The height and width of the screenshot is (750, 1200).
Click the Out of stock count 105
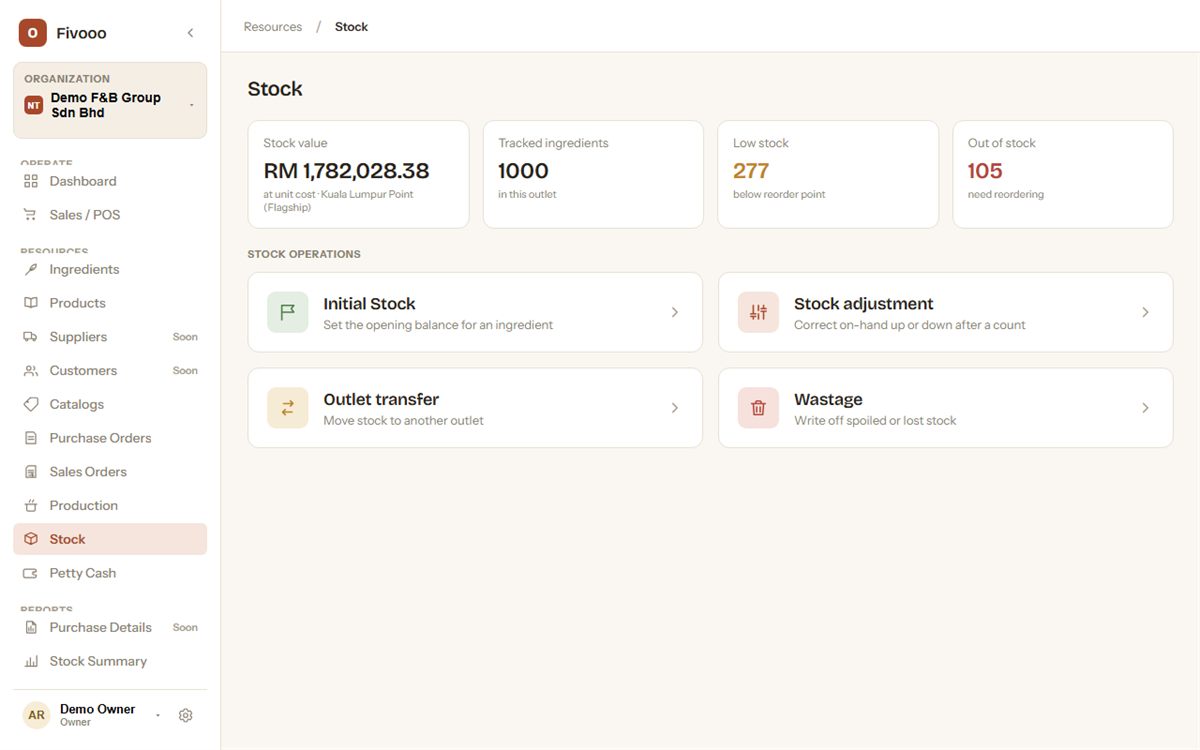(985, 171)
